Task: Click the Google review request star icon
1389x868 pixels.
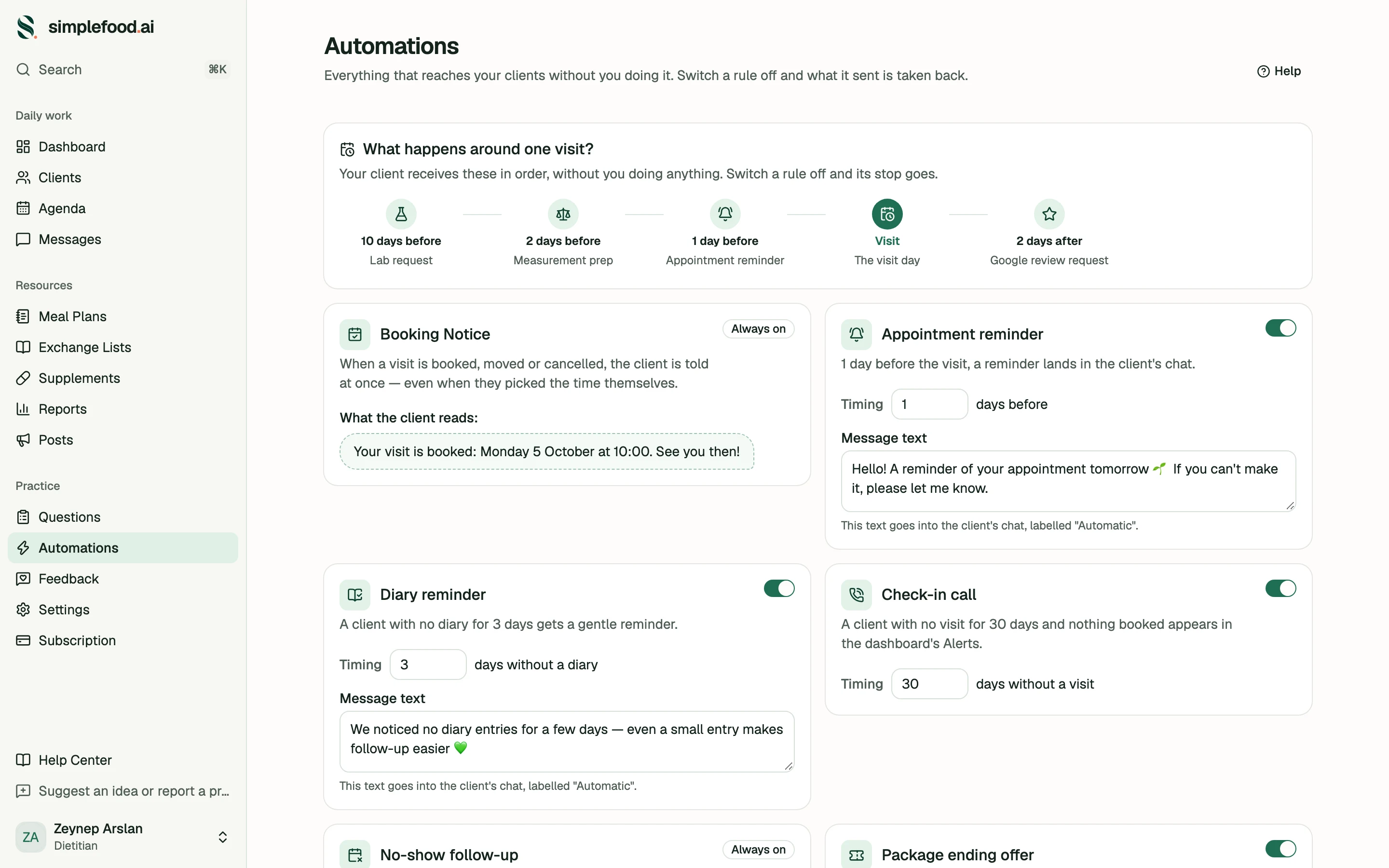Action: [1049, 214]
